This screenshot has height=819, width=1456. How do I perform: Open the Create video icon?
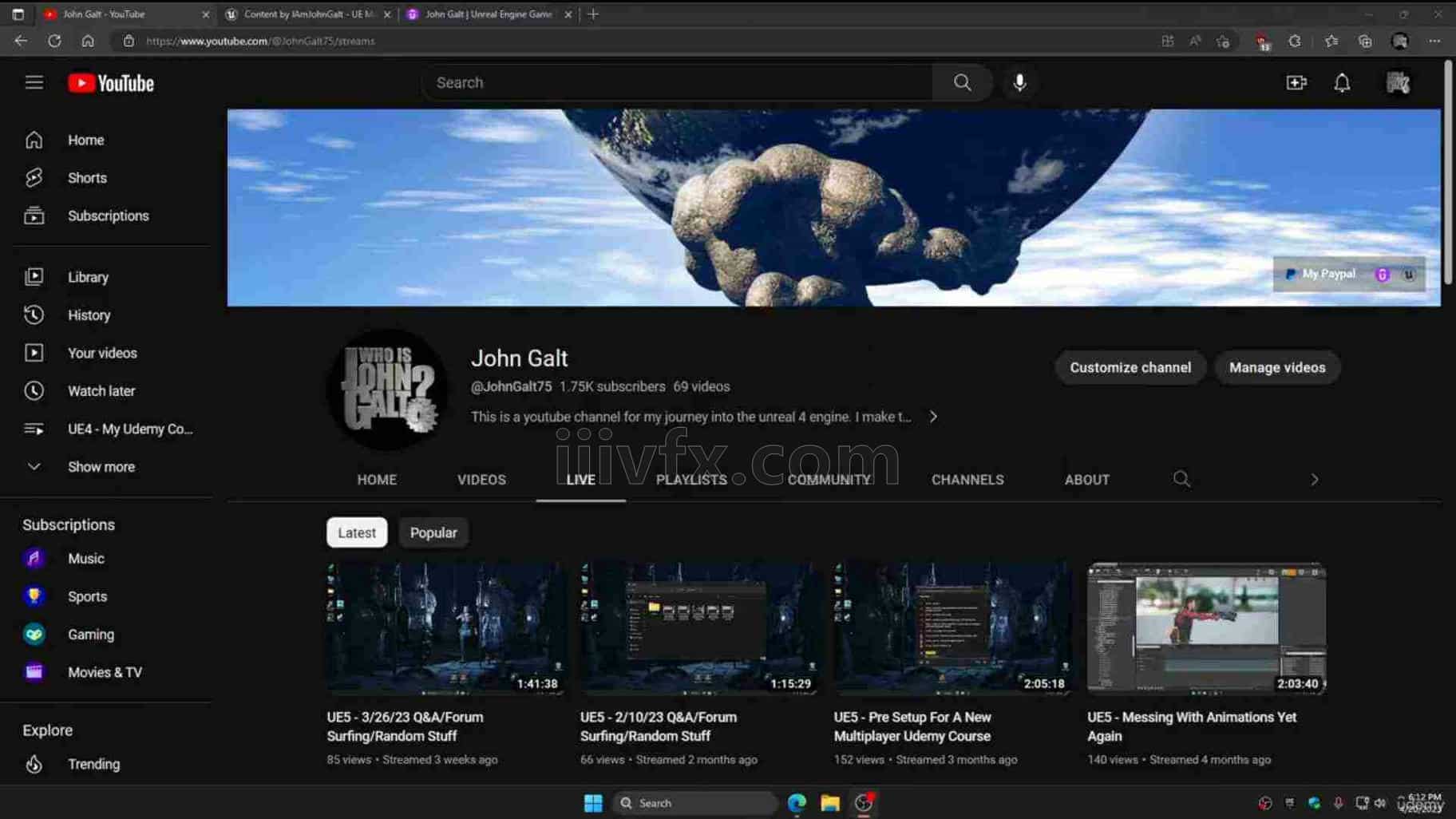(1296, 82)
